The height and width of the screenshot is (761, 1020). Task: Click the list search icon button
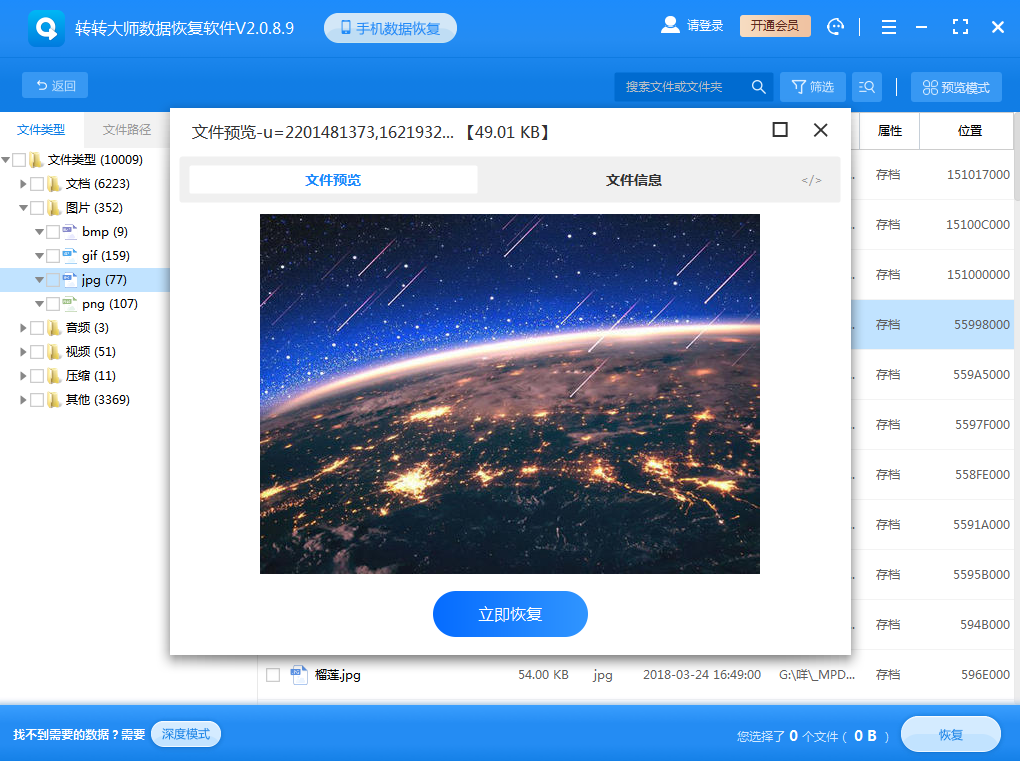coord(866,87)
